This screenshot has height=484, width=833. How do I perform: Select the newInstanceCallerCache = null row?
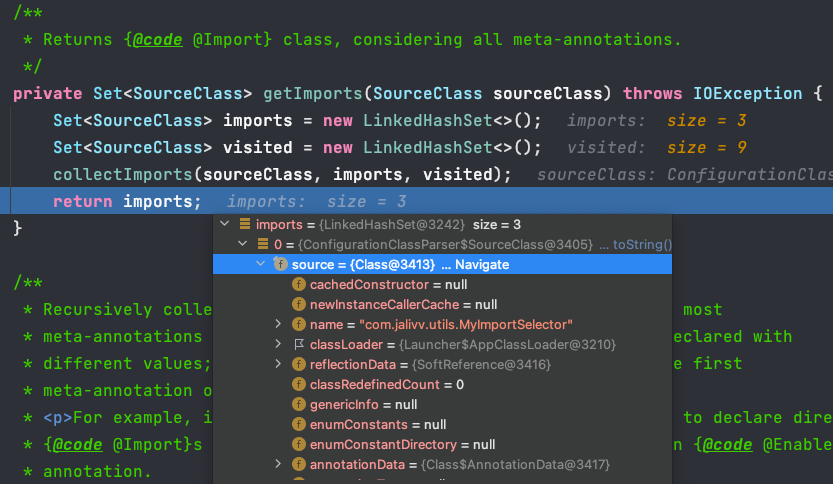click(443, 304)
